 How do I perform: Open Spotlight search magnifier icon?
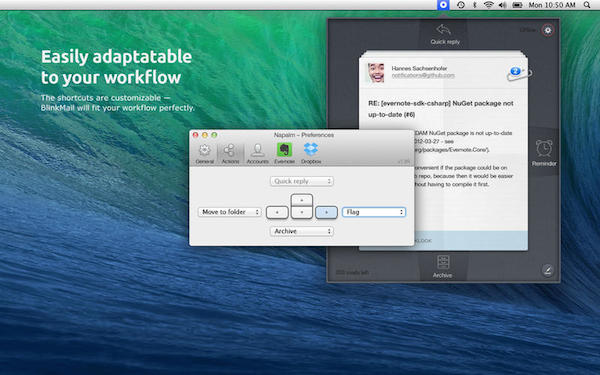coord(587,5)
